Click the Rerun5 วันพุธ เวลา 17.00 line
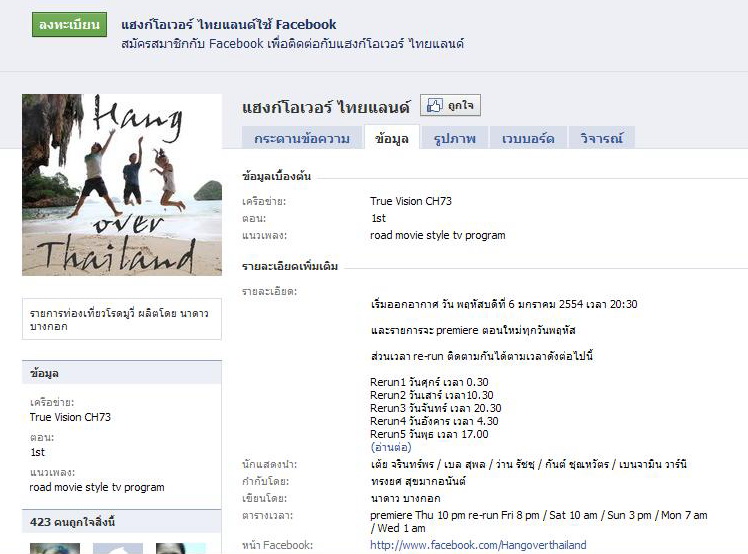 (429, 434)
